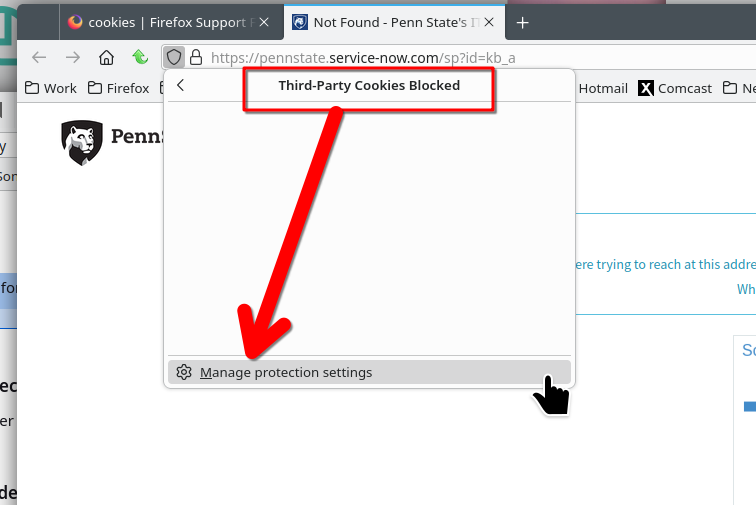The image size is (756, 505).
Task: Navigate forward with the forward arrow
Action: click(x=73, y=57)
